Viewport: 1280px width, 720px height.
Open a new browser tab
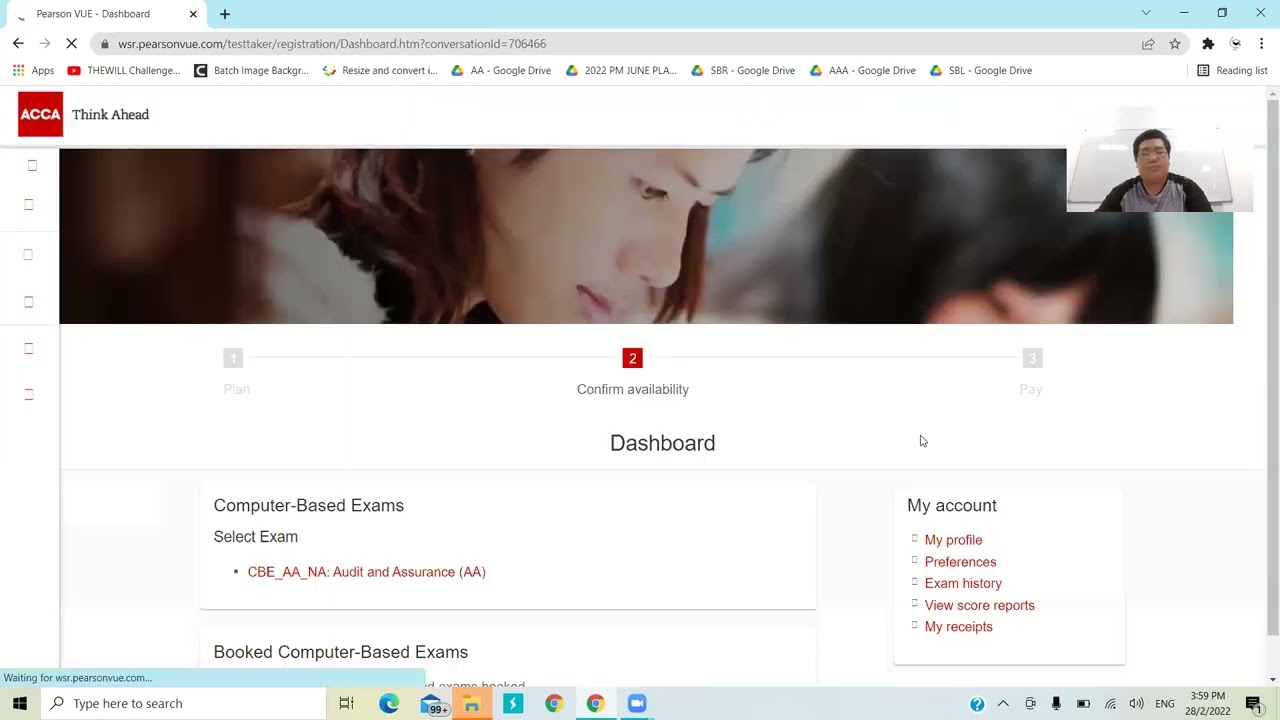[x=225, y=14]
